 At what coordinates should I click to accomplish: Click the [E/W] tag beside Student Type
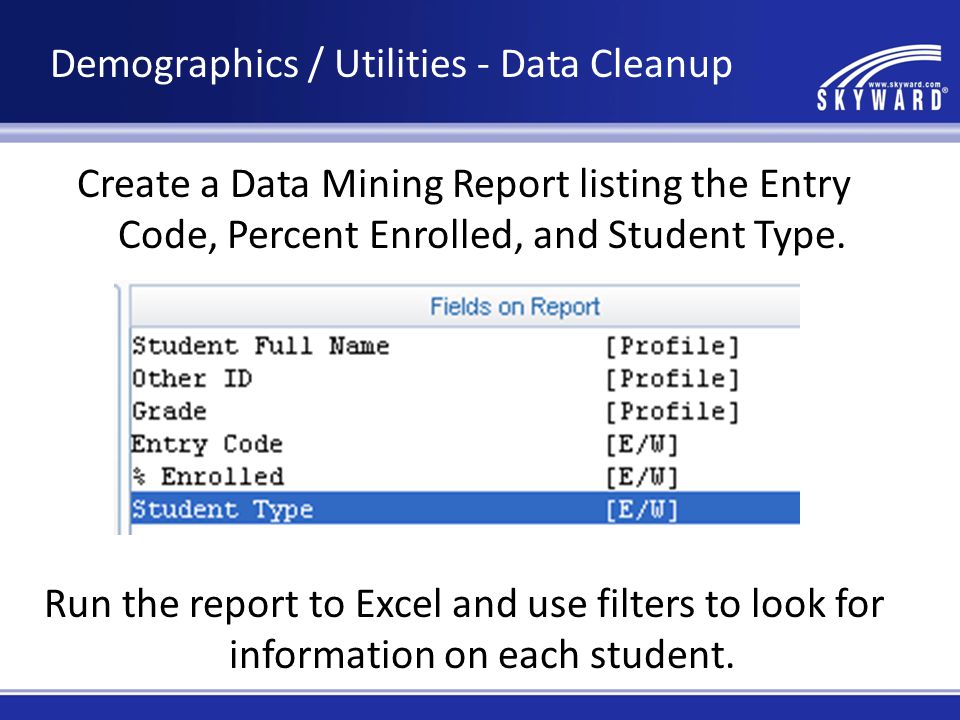tap(642, 509)
